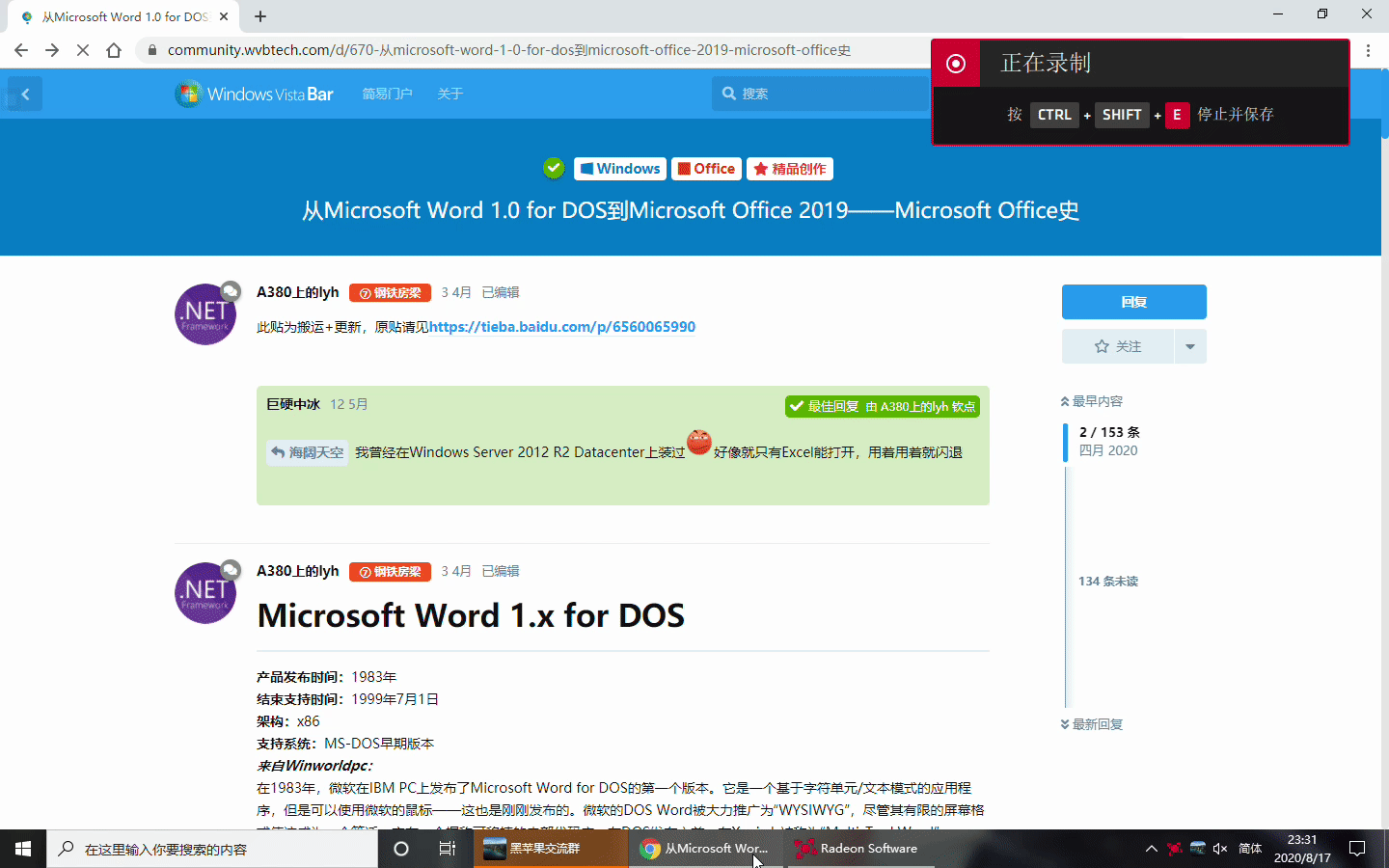Open the 关于 nav link
This screenshot has height=868, width=1389.
449,94
